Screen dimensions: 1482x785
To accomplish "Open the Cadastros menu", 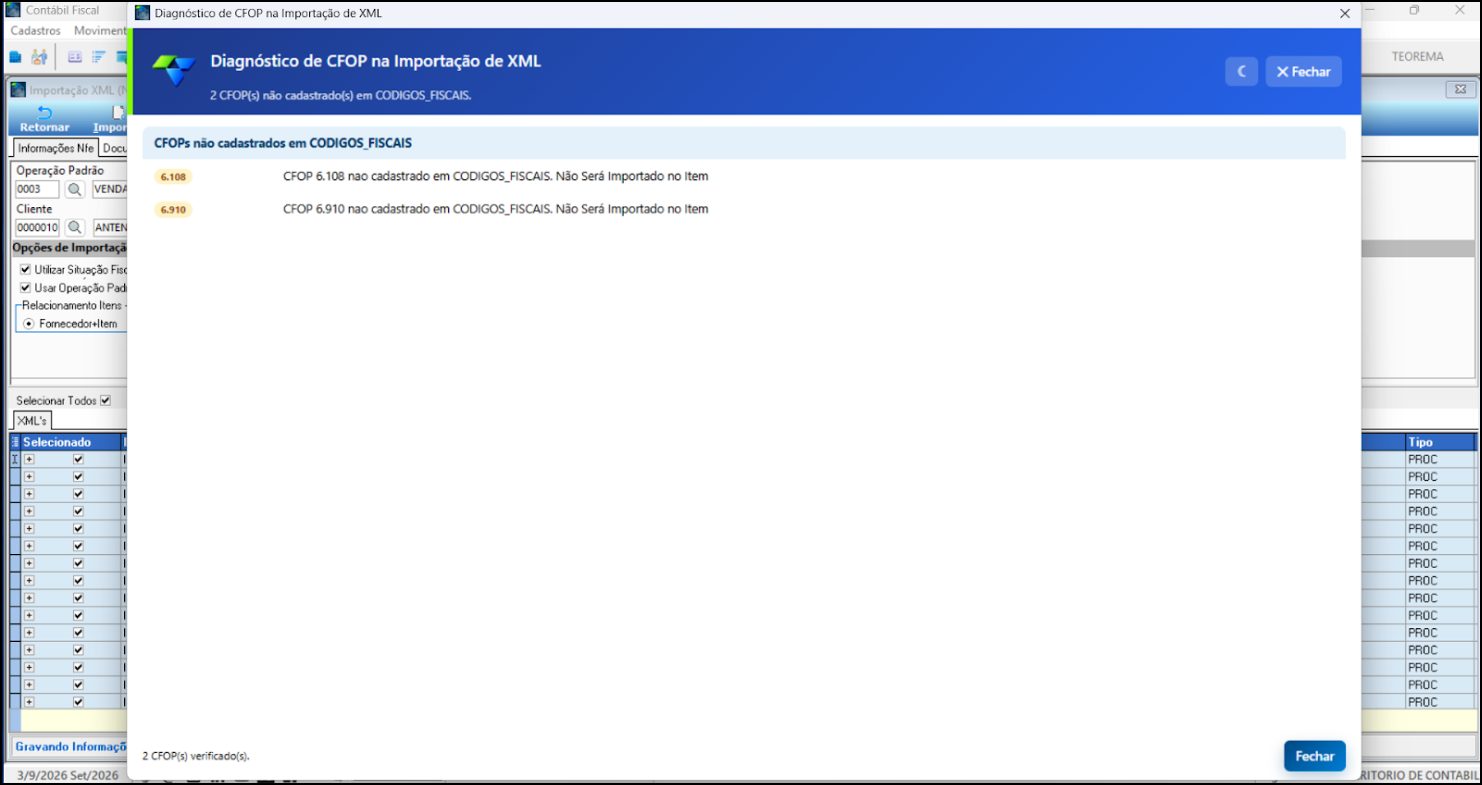I will coord(35,31).
